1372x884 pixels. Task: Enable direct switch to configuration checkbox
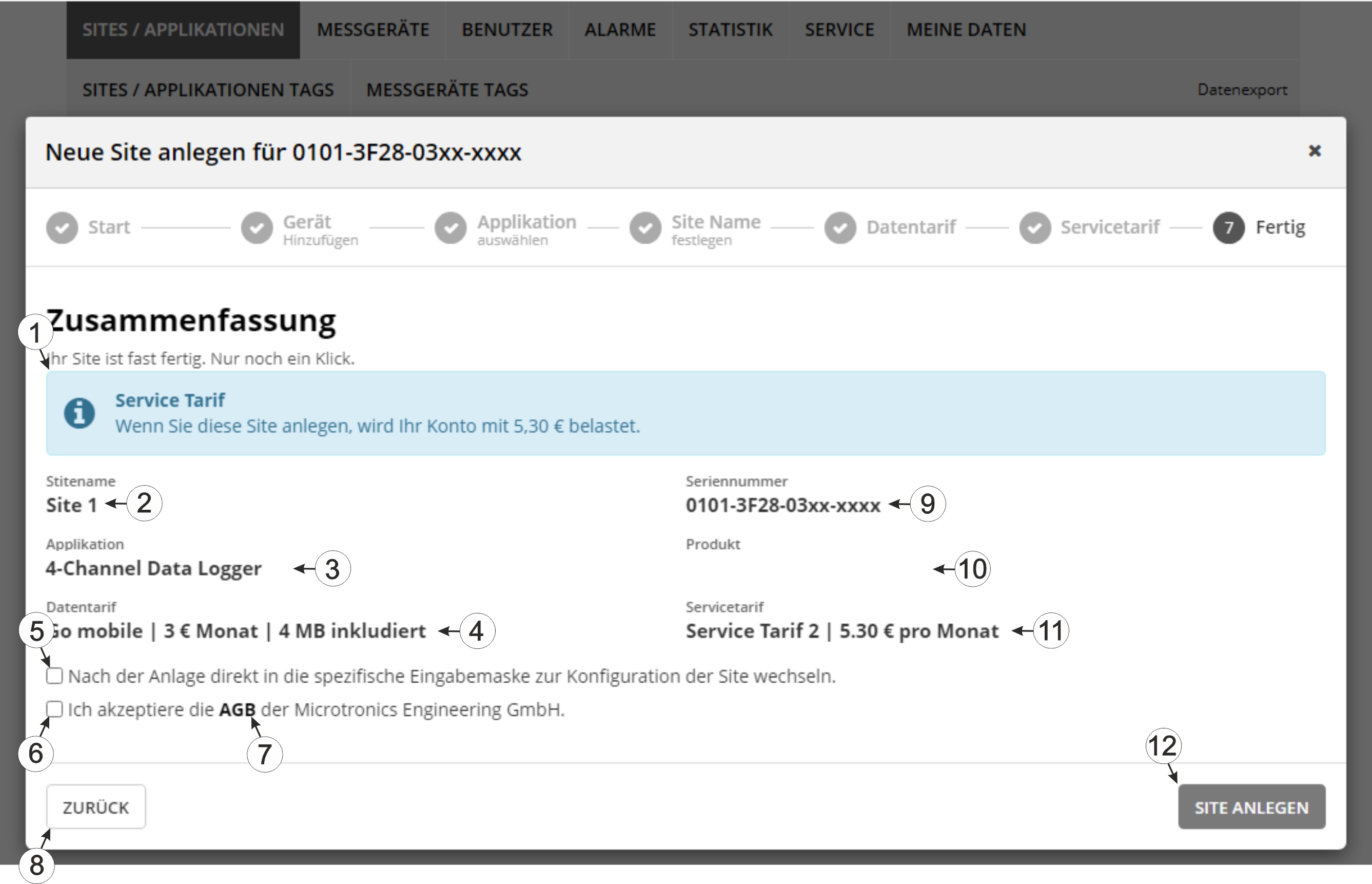[54, 676]
